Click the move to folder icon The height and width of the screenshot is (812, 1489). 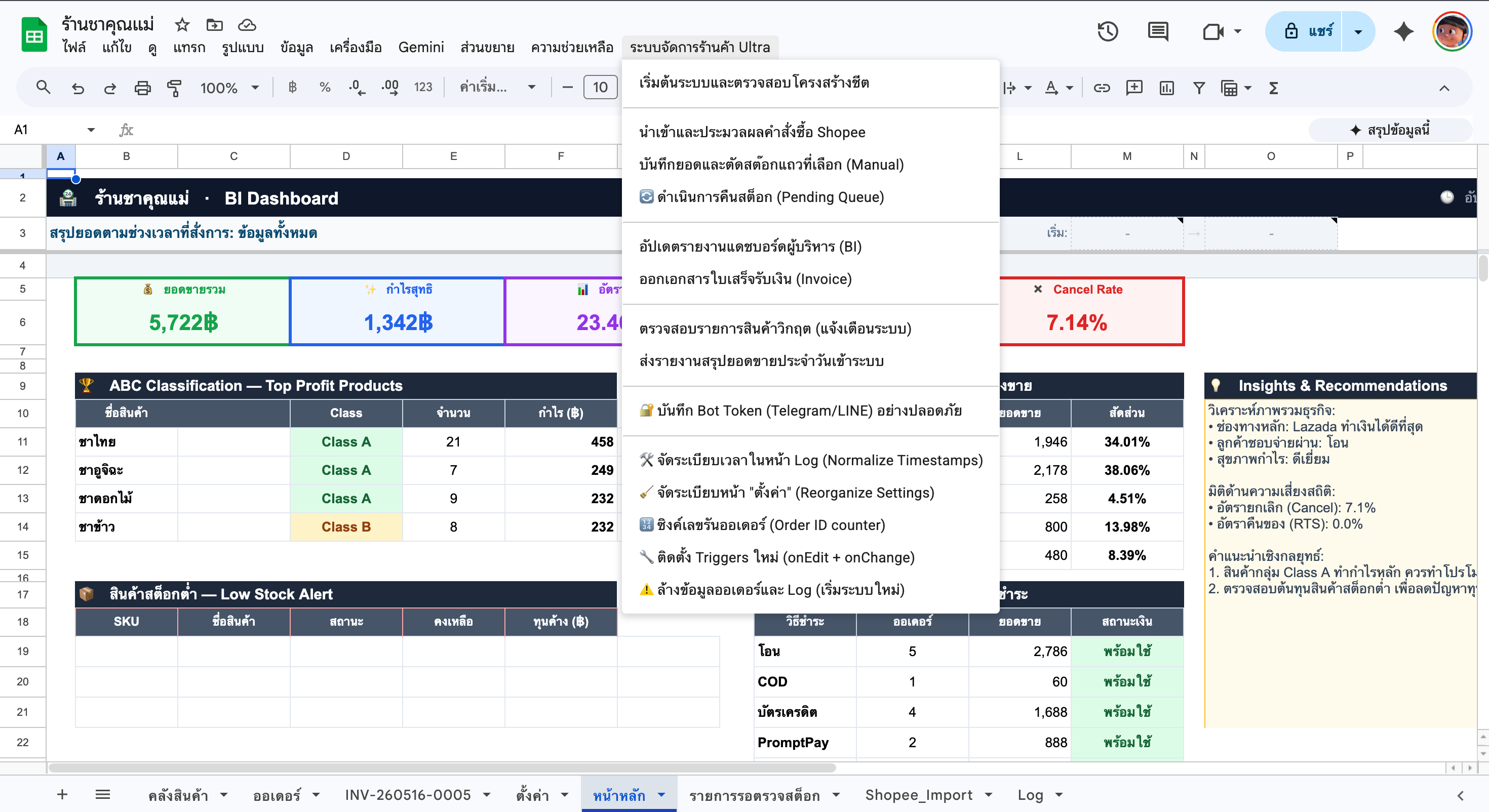click(x=214, y=25)
